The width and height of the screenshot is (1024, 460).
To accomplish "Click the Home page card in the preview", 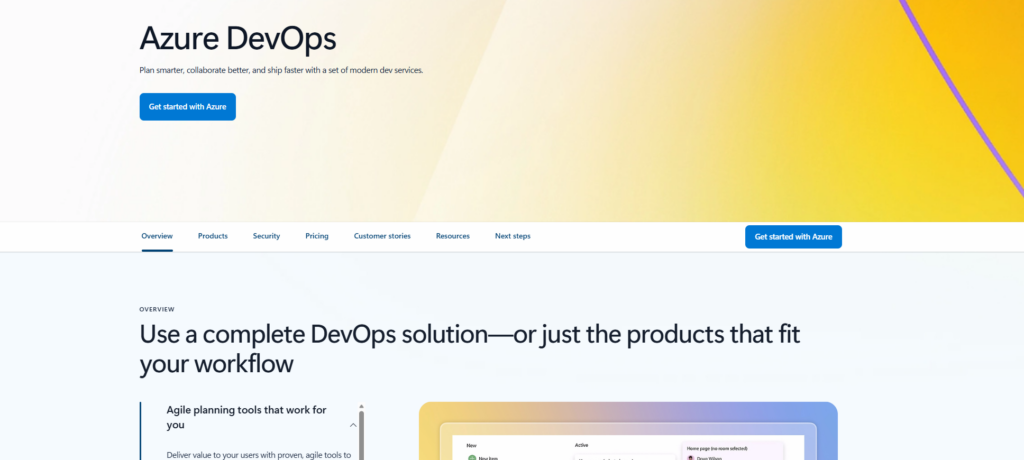I will click(732, 450).
